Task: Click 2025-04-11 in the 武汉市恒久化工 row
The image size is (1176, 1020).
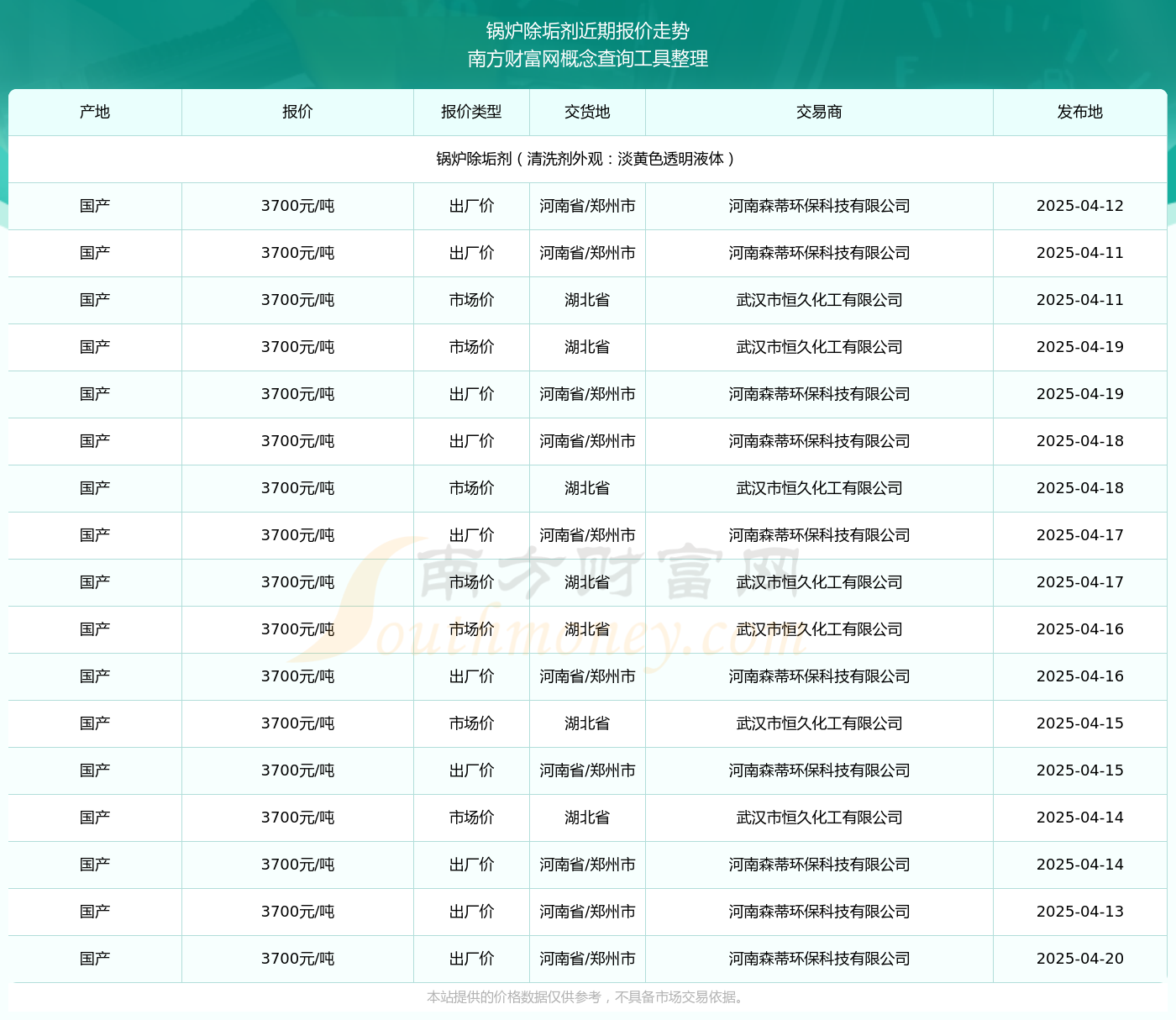Action: (1080, 300)
